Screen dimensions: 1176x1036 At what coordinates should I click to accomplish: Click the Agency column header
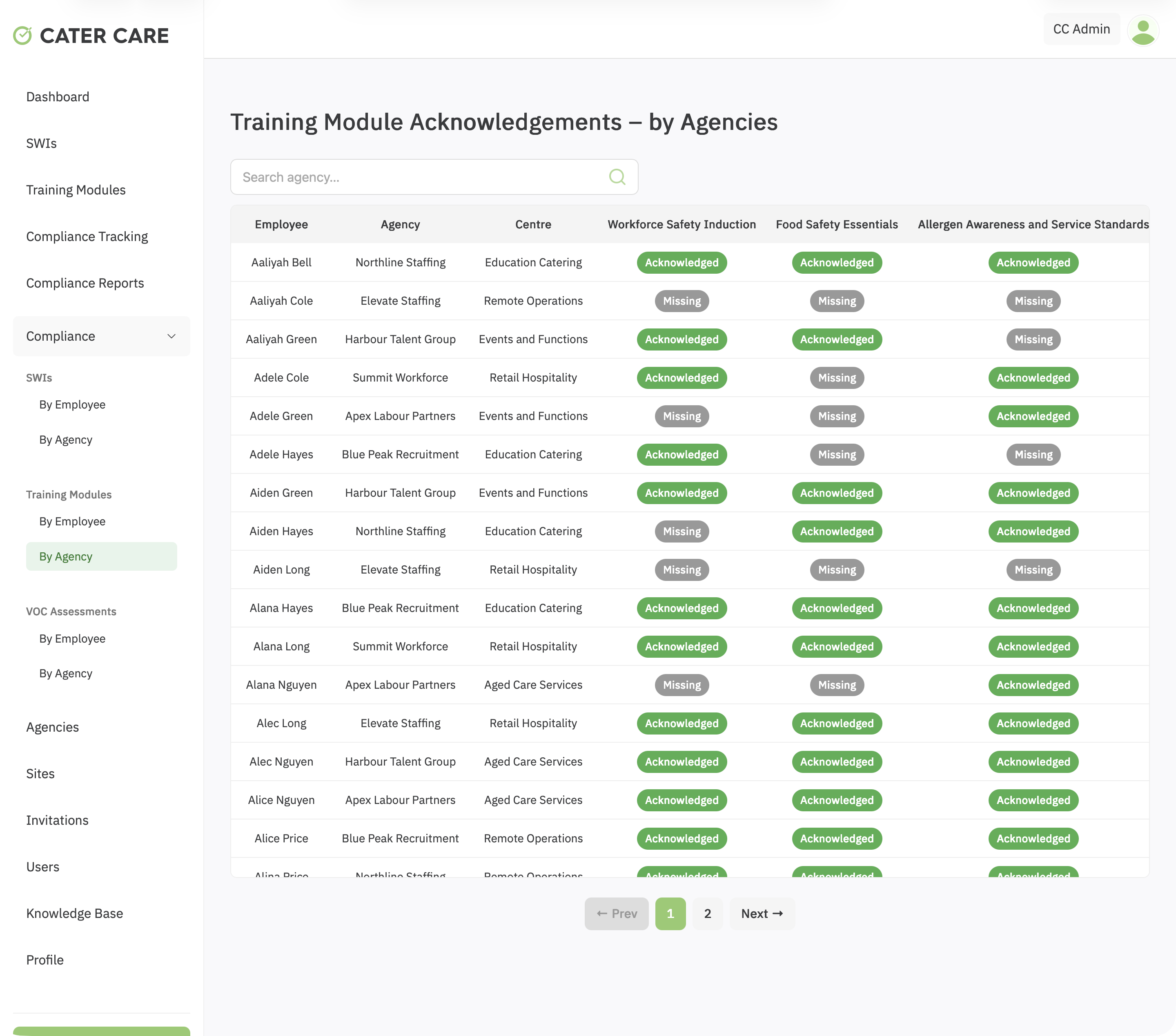pos(401,224)
